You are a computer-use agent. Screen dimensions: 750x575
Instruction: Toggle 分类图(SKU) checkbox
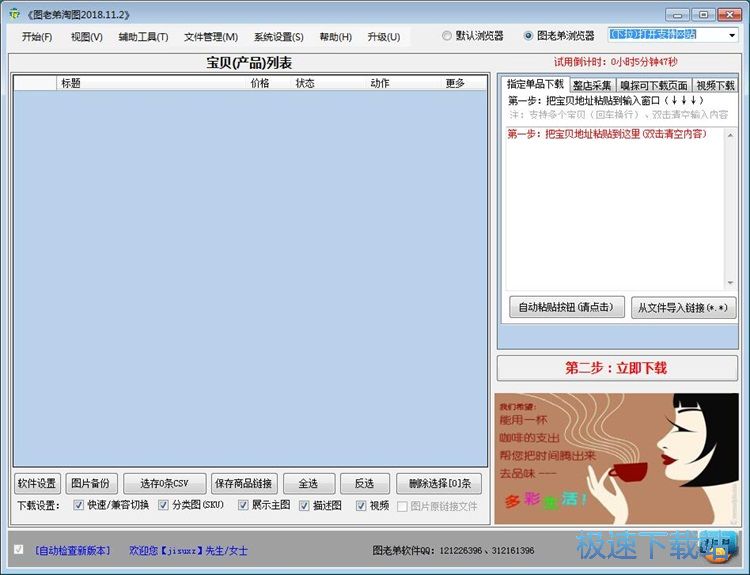tap(163, 505)
